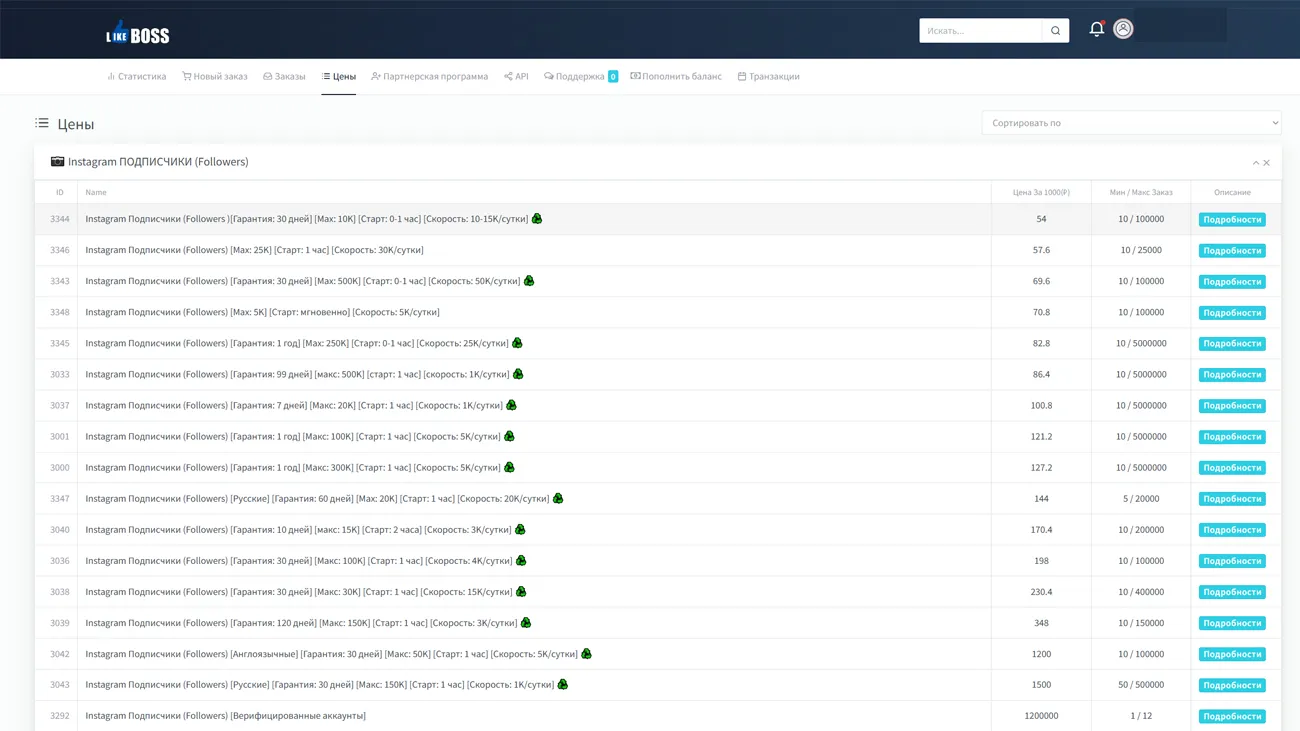Focus the Искать search field
The width and height of the screenshot is (1300, 731).
click(980, 31)
